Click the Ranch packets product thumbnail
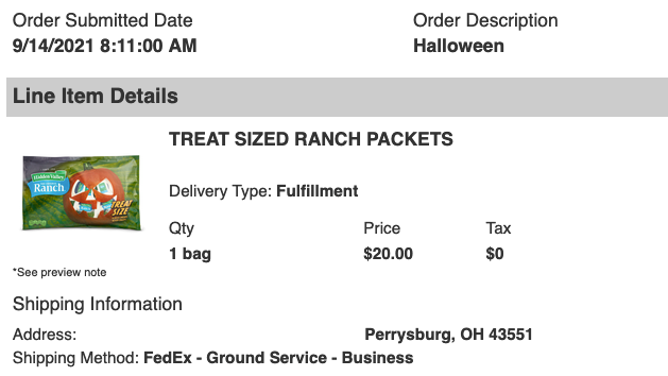 (x=81, y=193)
